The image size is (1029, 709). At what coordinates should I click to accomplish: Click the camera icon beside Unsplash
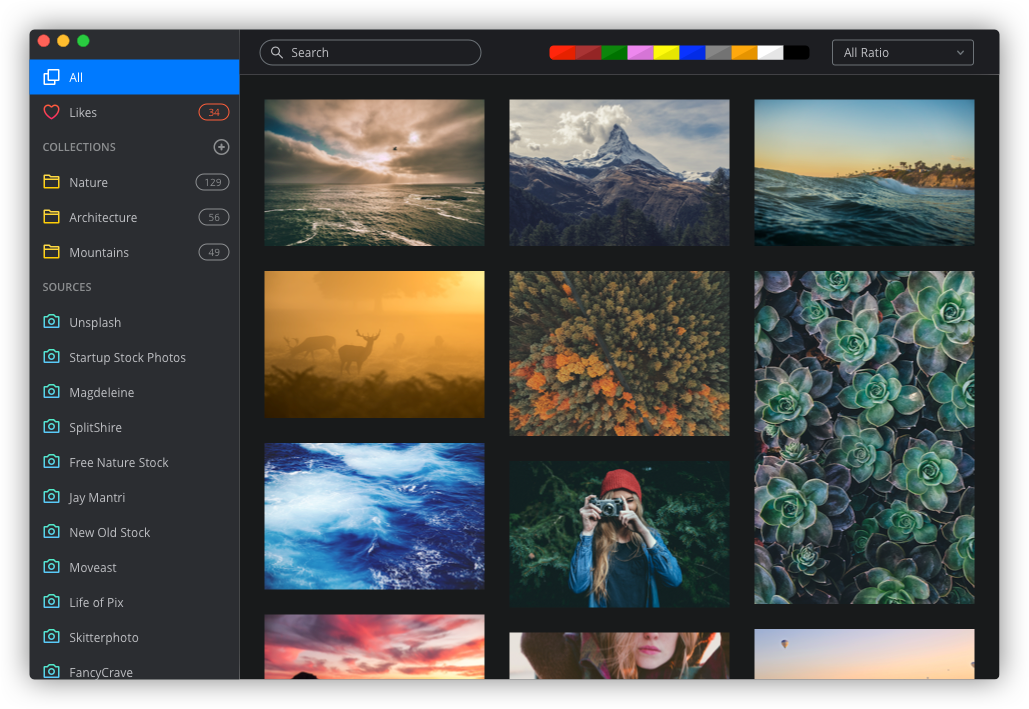click(x=52, y=322)
